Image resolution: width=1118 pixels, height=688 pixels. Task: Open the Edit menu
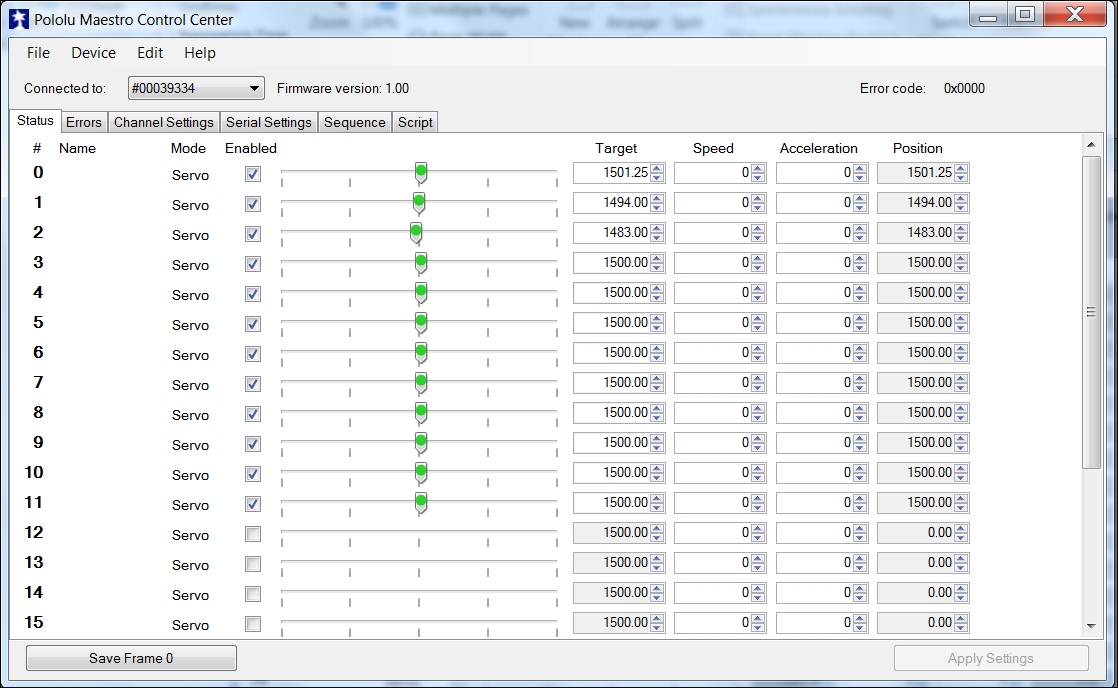(x=150, y=53)
